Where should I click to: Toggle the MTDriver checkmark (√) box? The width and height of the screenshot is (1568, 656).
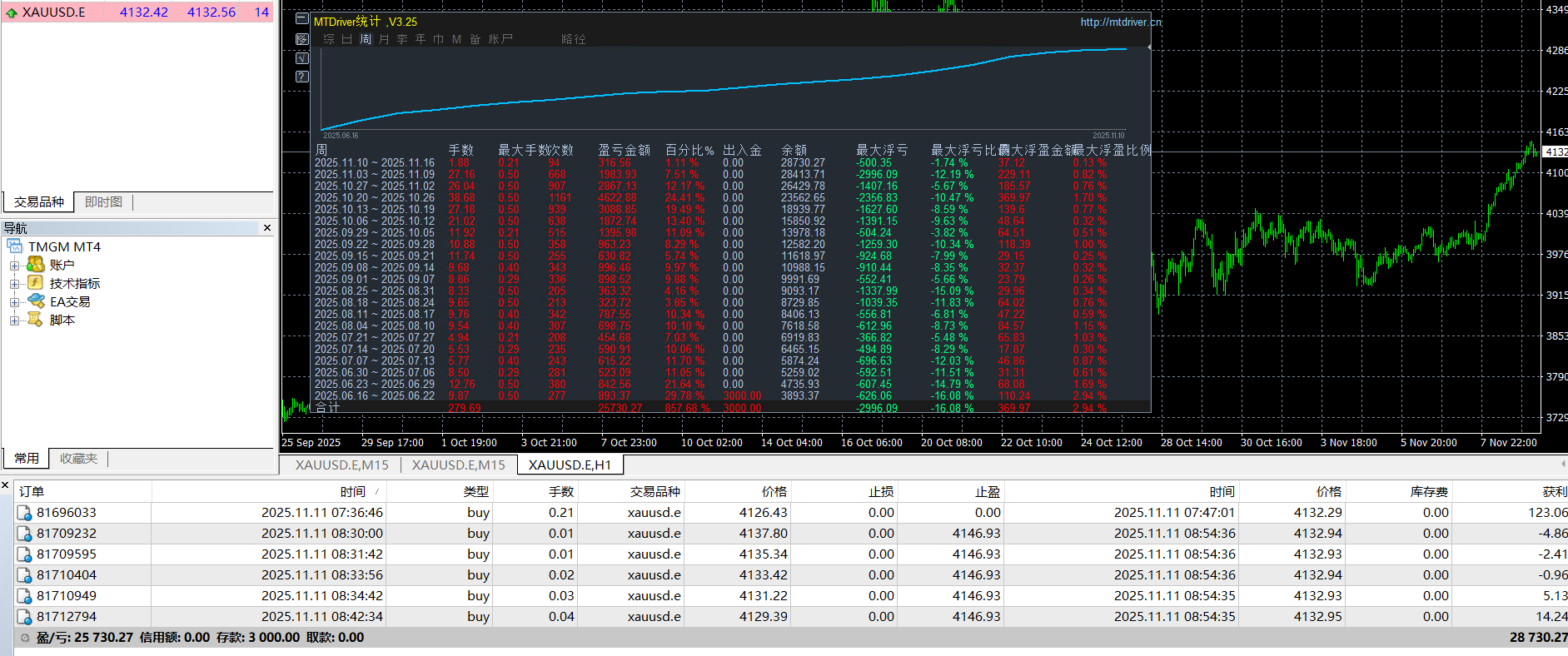point(302,58)
